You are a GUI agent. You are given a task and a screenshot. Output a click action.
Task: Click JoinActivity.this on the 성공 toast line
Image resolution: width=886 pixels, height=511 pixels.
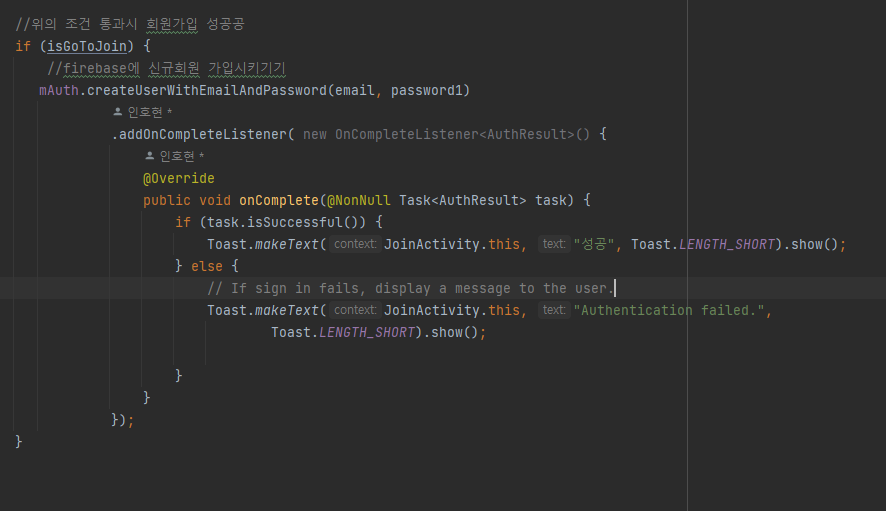452,244
